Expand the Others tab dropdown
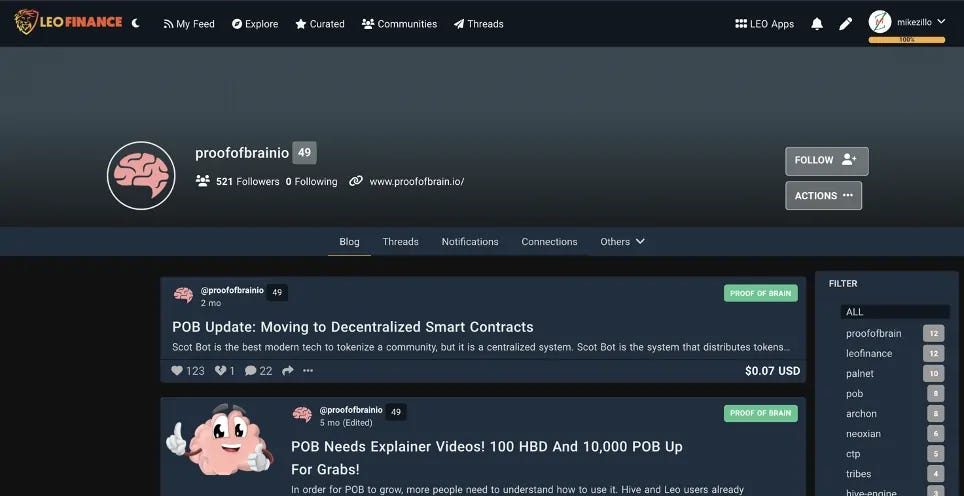Viewport: 964px width, 496px height. point(622,242)
